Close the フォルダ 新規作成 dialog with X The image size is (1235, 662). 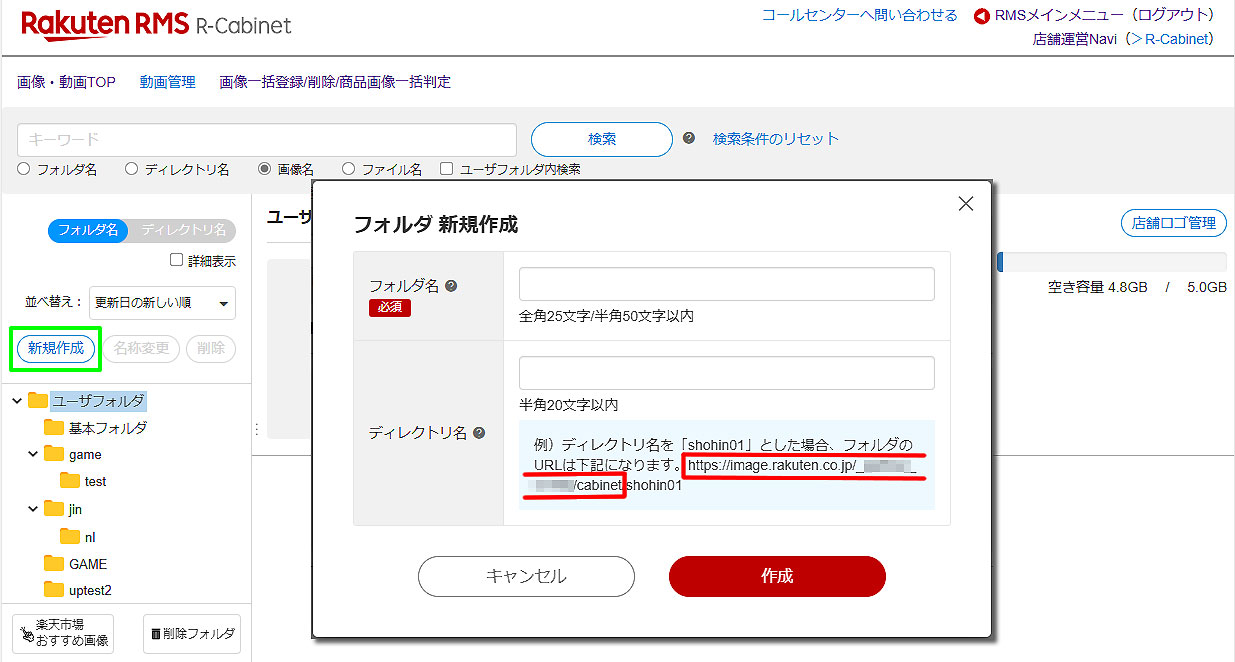tap(965, 204)
